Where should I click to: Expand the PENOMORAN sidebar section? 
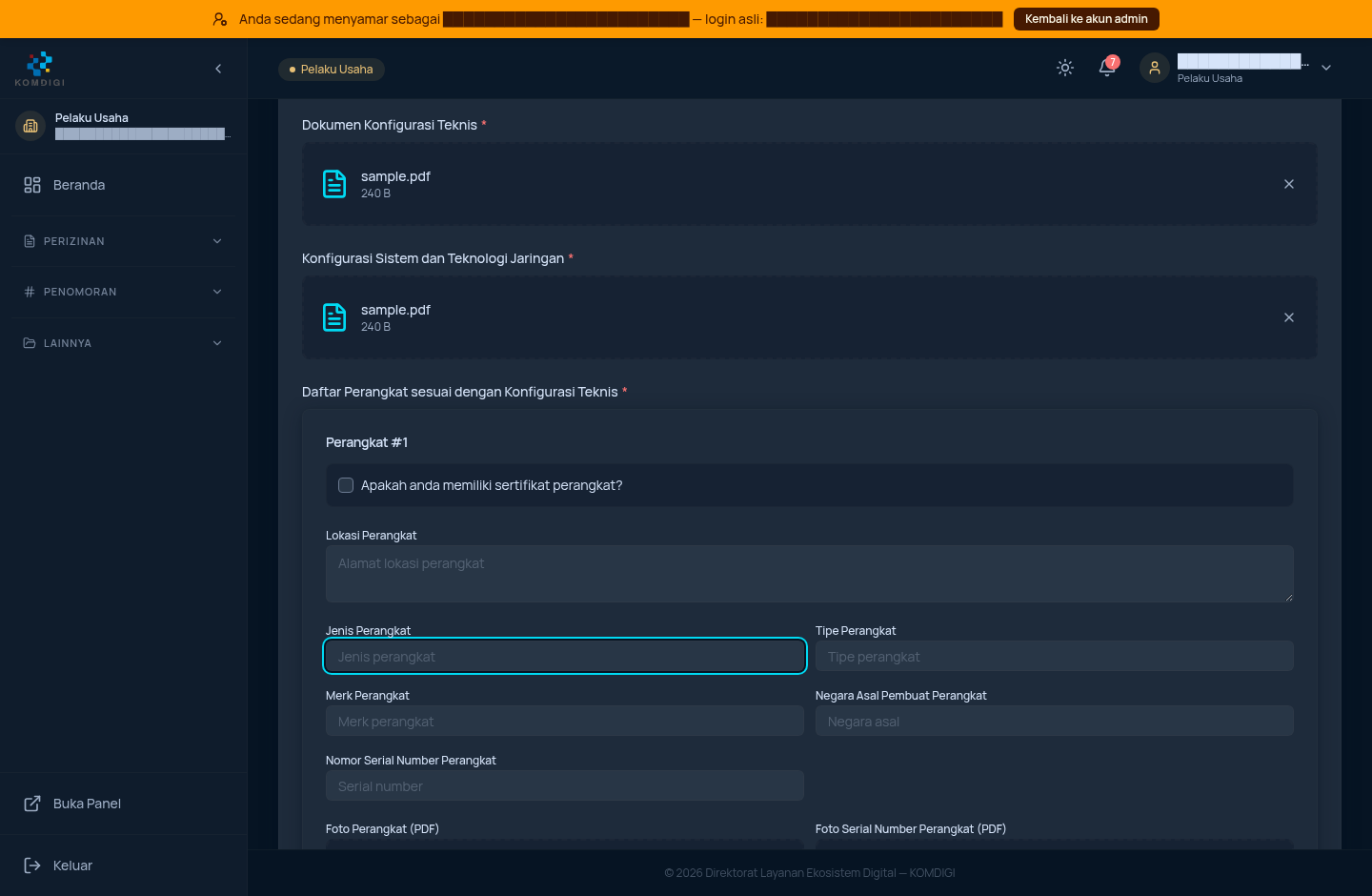[123, 292]
